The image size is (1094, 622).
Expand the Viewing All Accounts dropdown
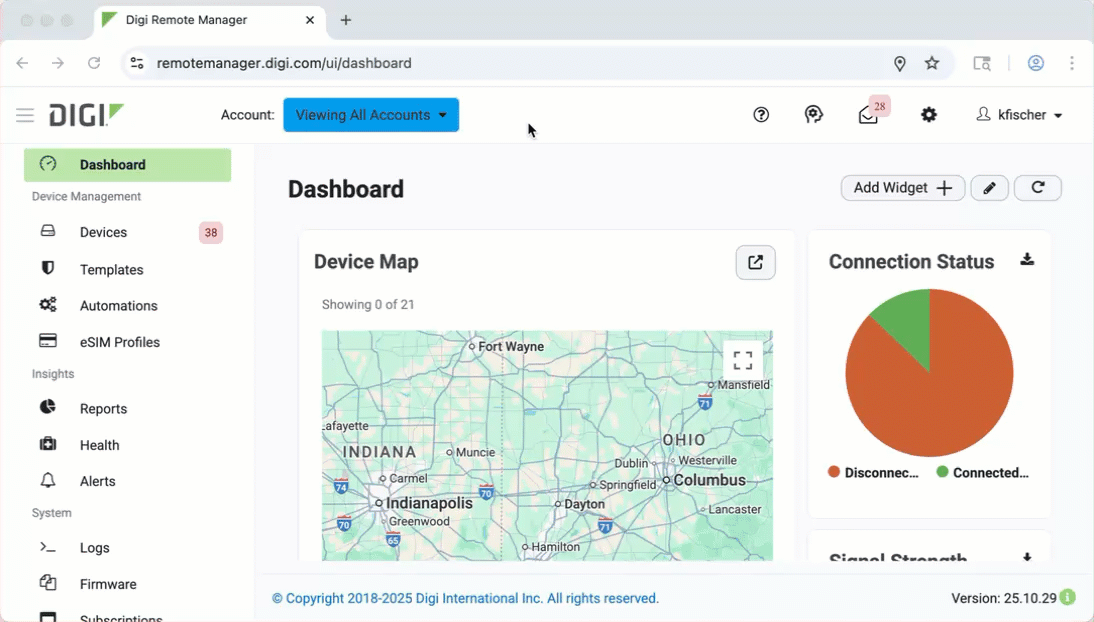tap(371, 115)
